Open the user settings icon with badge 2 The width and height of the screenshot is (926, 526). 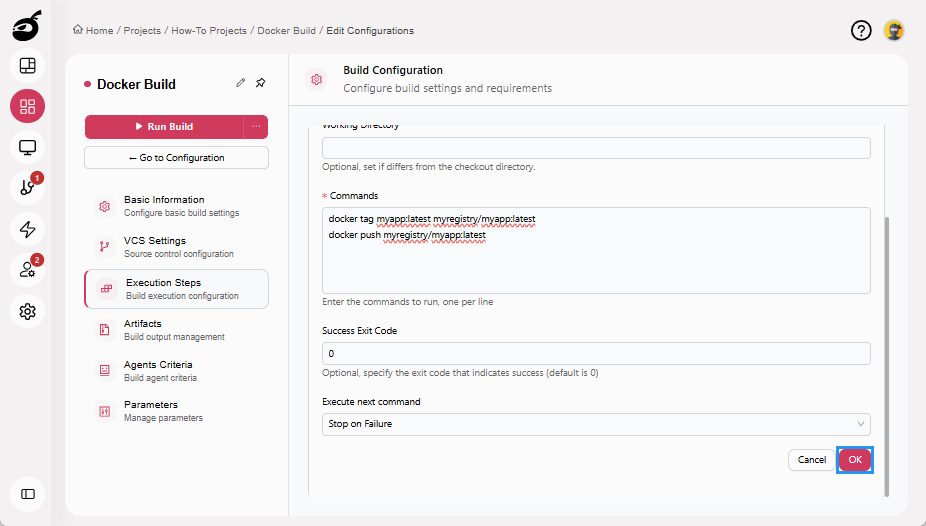click(28, 270)
